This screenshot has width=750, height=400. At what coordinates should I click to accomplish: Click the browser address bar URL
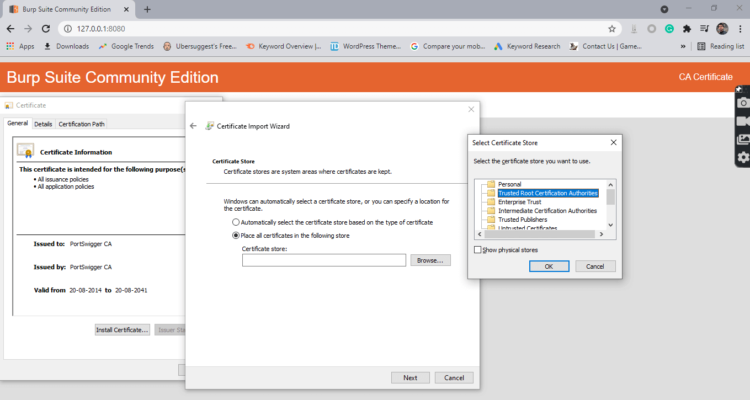(x=101, y=29)
